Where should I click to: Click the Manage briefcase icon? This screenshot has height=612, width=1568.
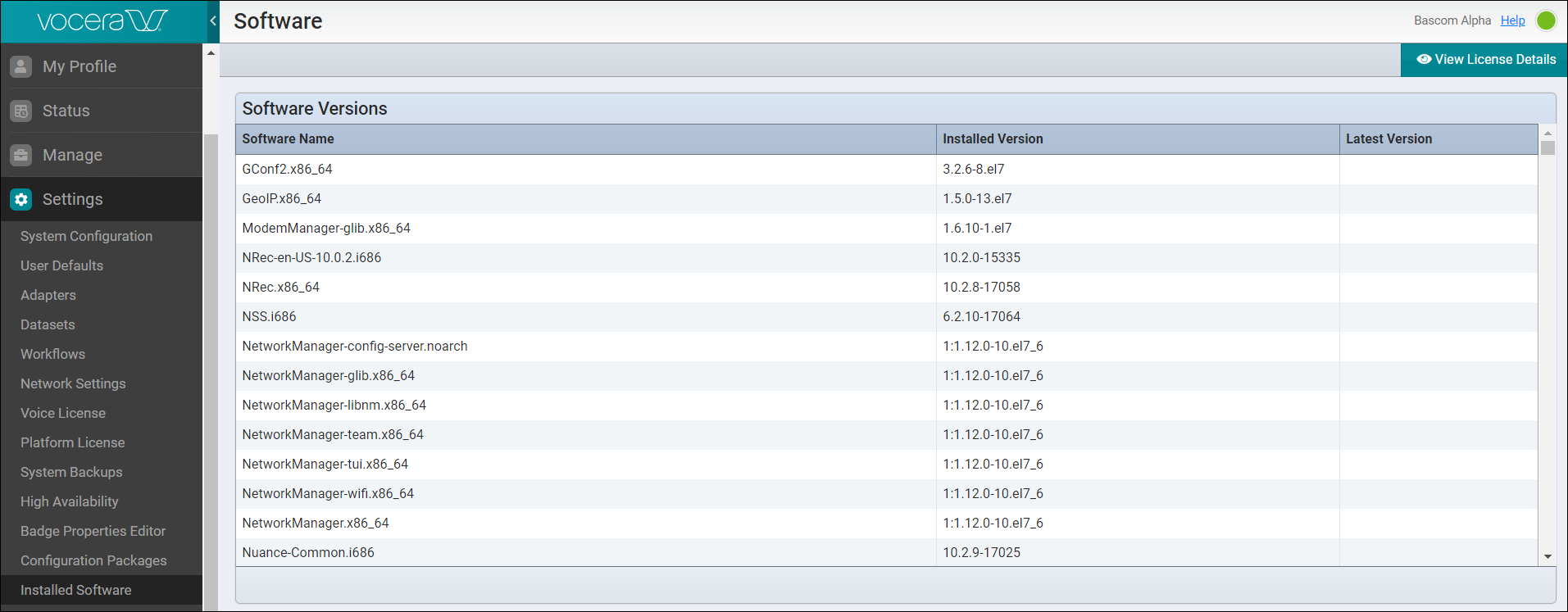[21, 155]
